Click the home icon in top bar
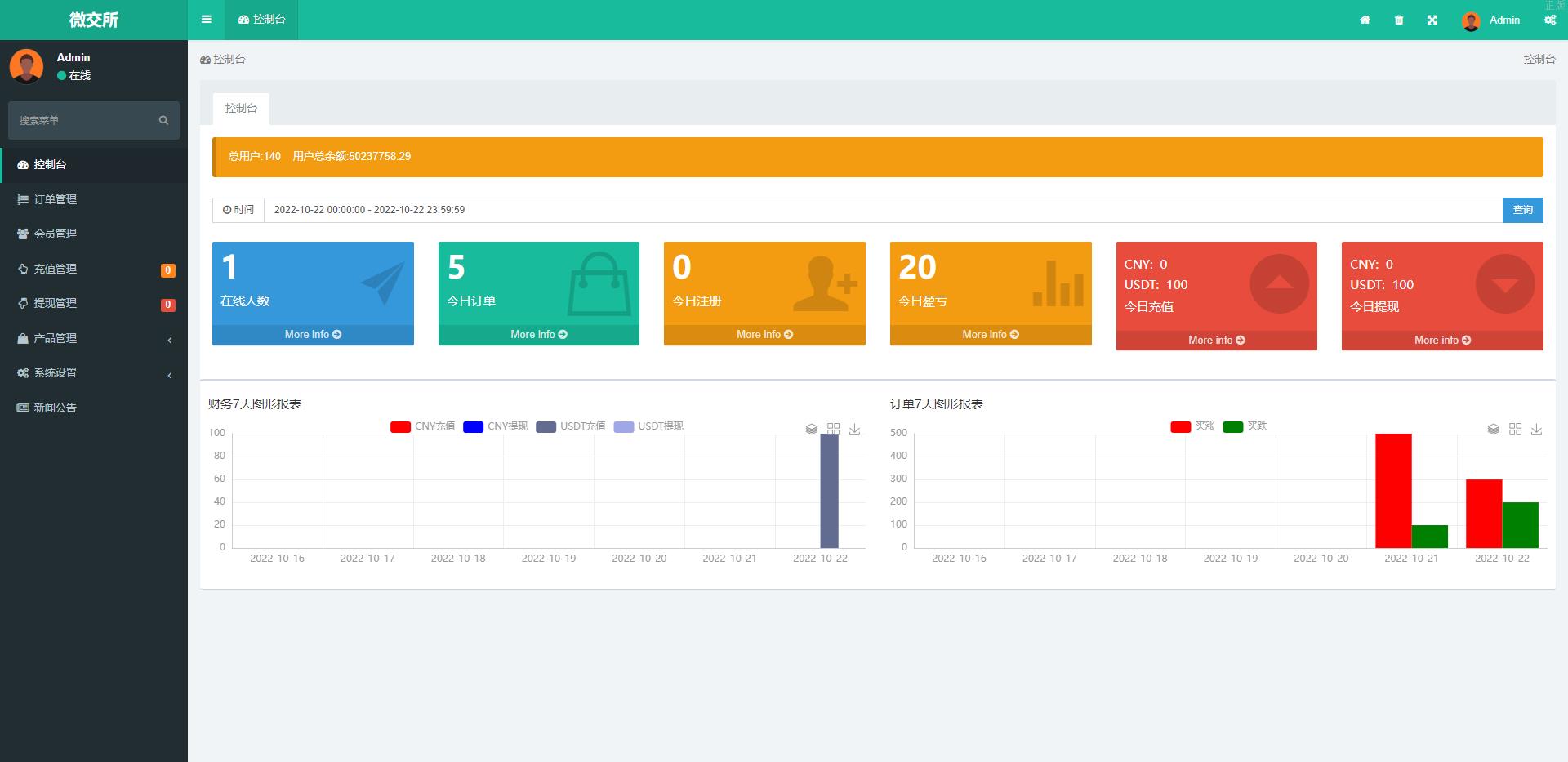 [x=1365, y=20]
